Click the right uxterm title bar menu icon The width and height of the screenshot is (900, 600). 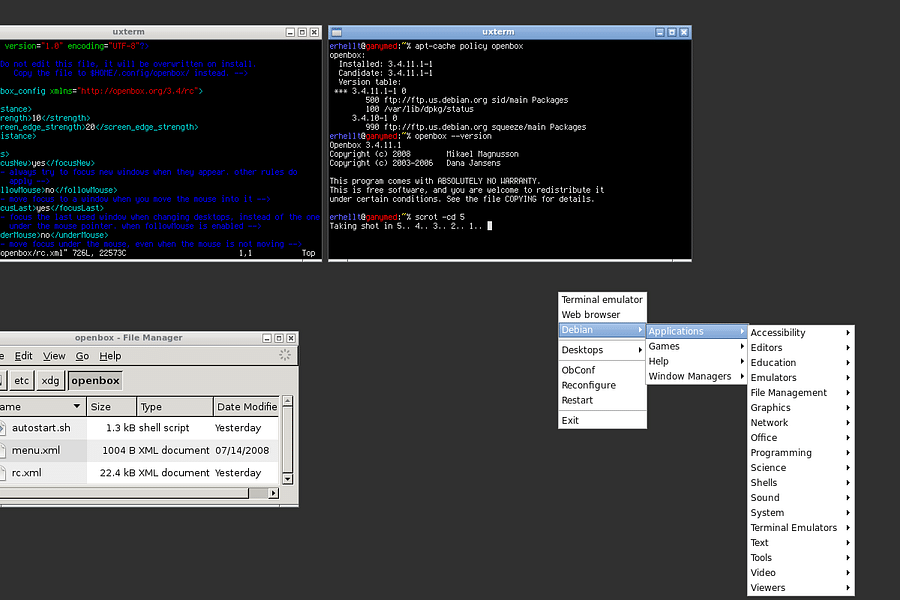pyautogui.click(x=336, y=31)
